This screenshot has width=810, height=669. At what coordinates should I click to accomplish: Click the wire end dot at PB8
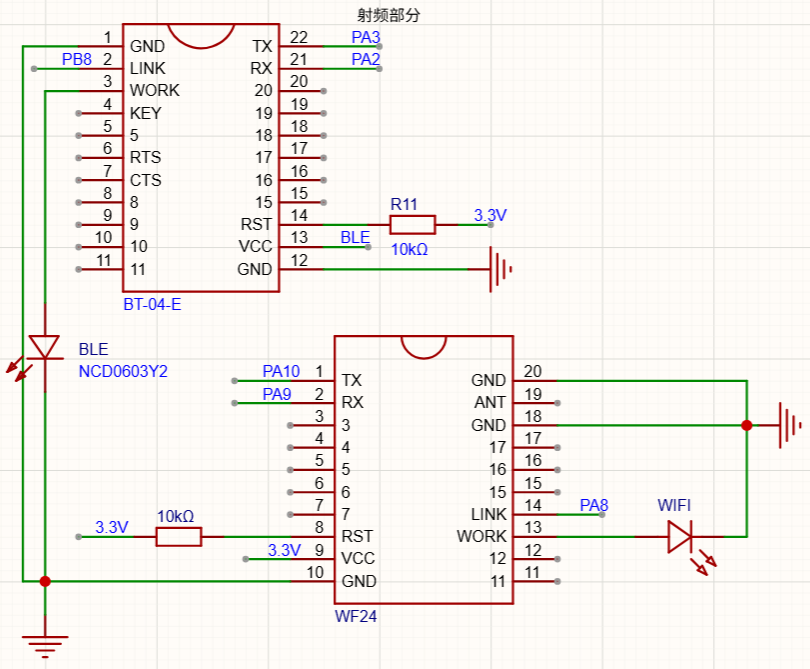coord(34,69)
